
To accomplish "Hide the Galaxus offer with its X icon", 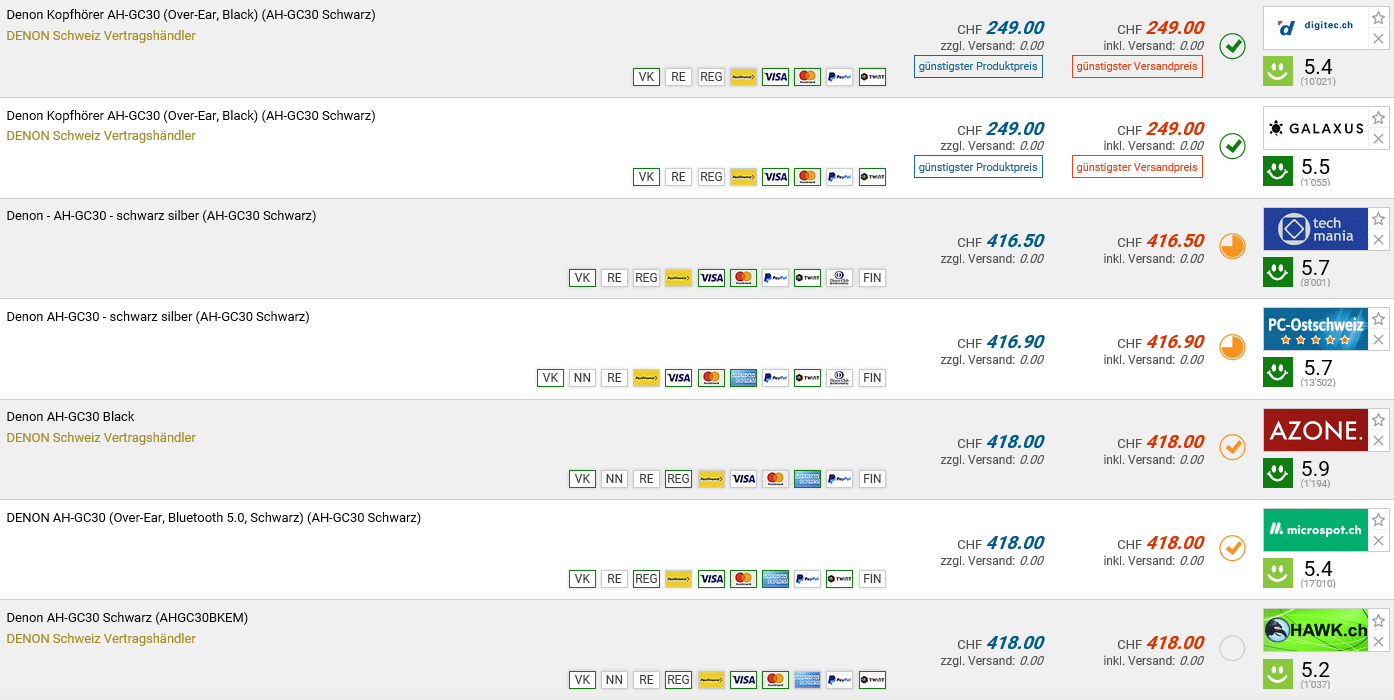I will 1378,139.
